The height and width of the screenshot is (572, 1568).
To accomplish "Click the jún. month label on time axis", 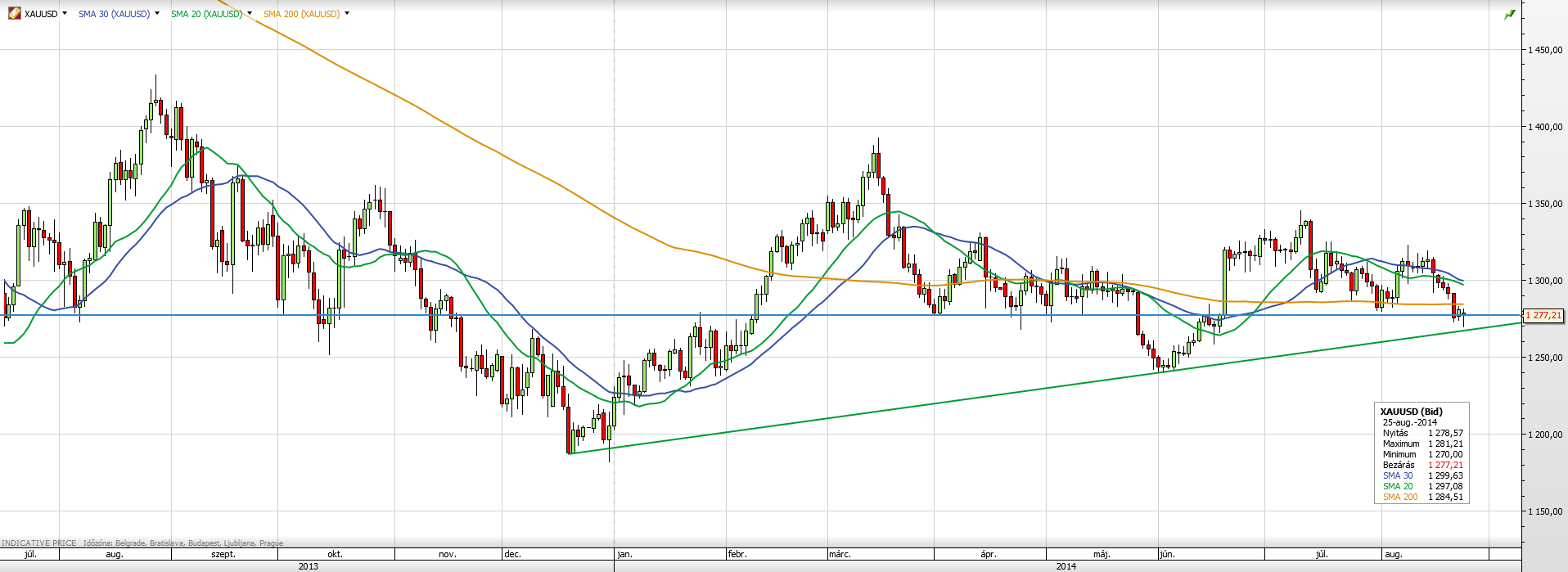I will click(x=1167, y=554).
